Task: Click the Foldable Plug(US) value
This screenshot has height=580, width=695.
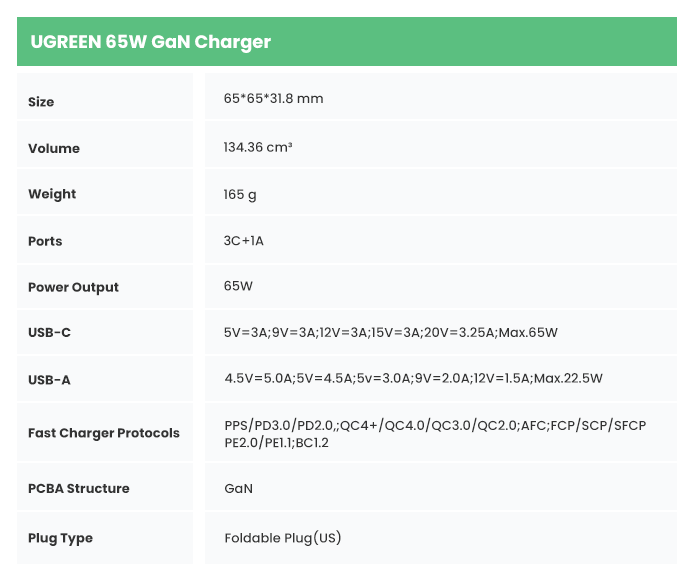Action: click(283, 538)
